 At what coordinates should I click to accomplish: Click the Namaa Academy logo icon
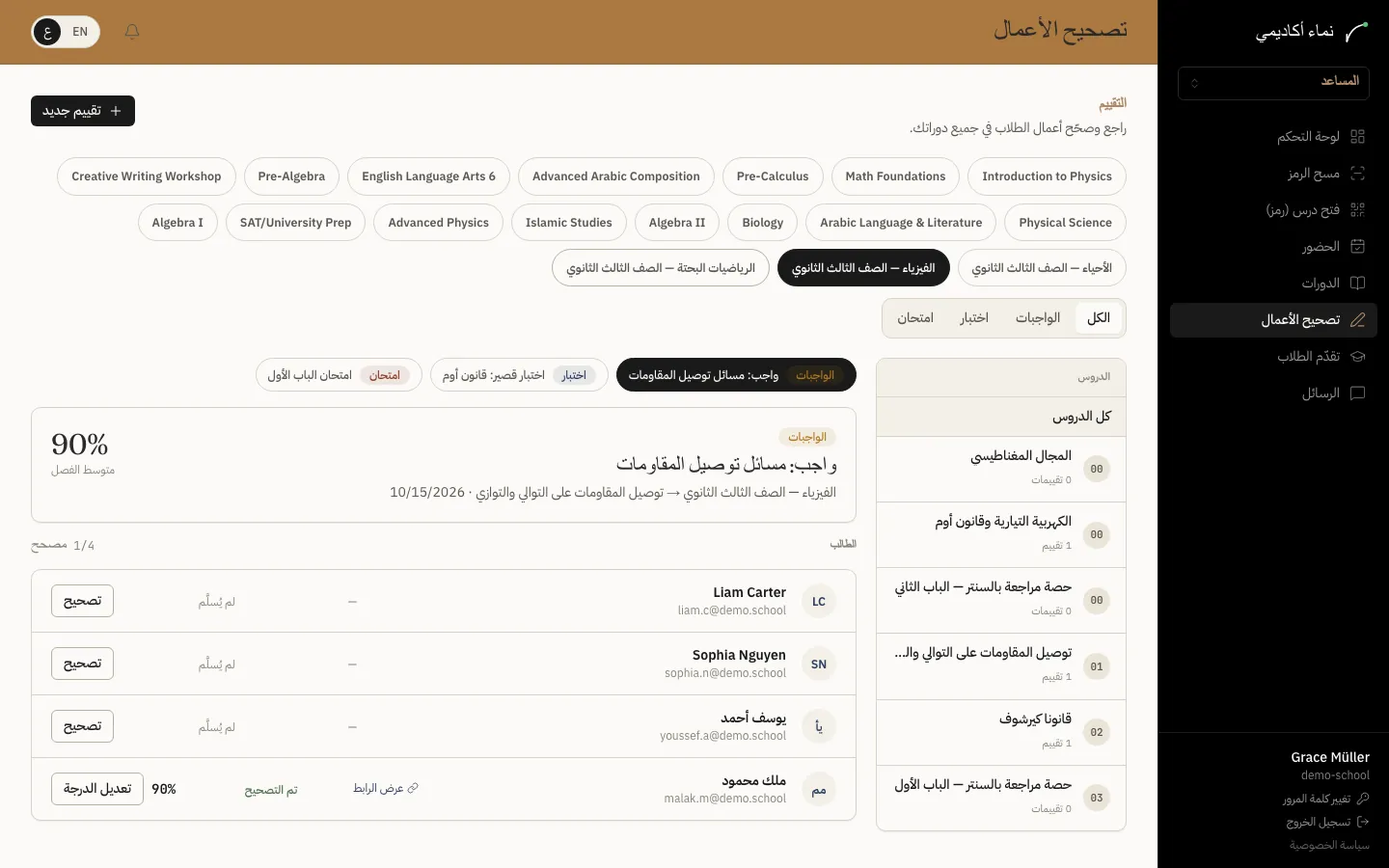click(x=1356, y=32)
